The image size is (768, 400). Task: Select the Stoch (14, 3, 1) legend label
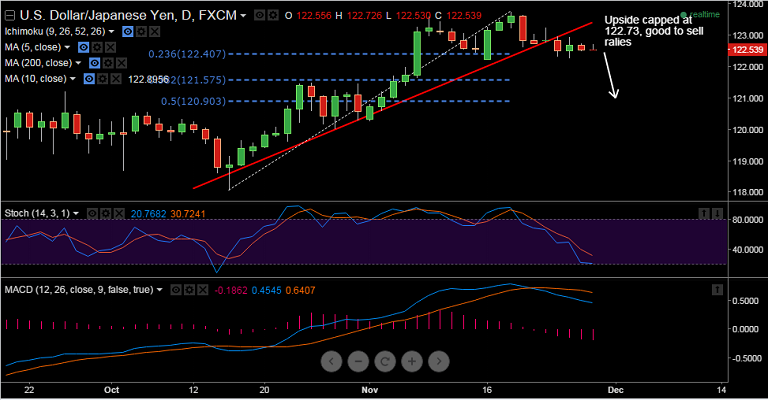[x=37, y=214]
